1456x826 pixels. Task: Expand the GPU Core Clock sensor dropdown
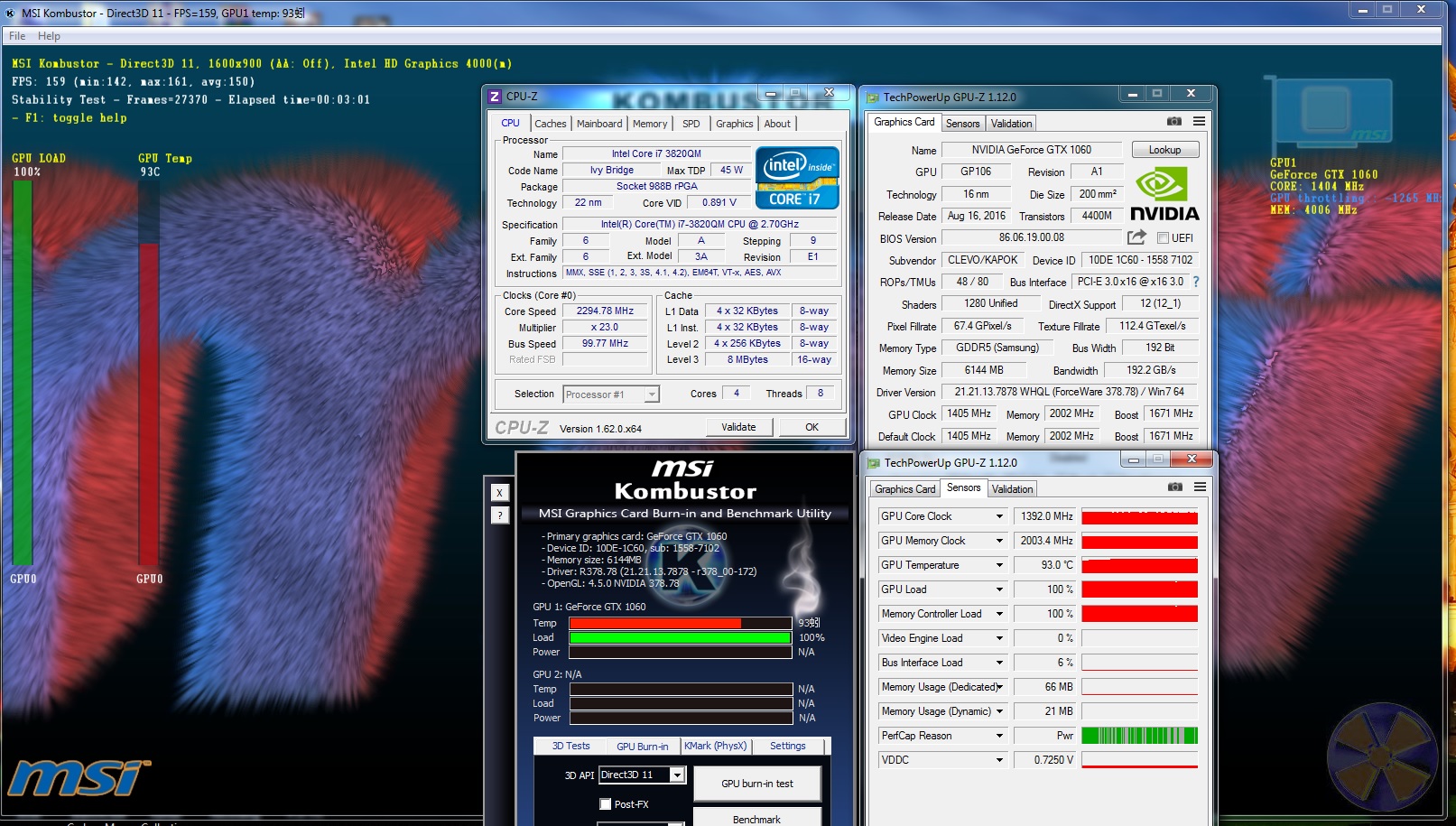999,516
